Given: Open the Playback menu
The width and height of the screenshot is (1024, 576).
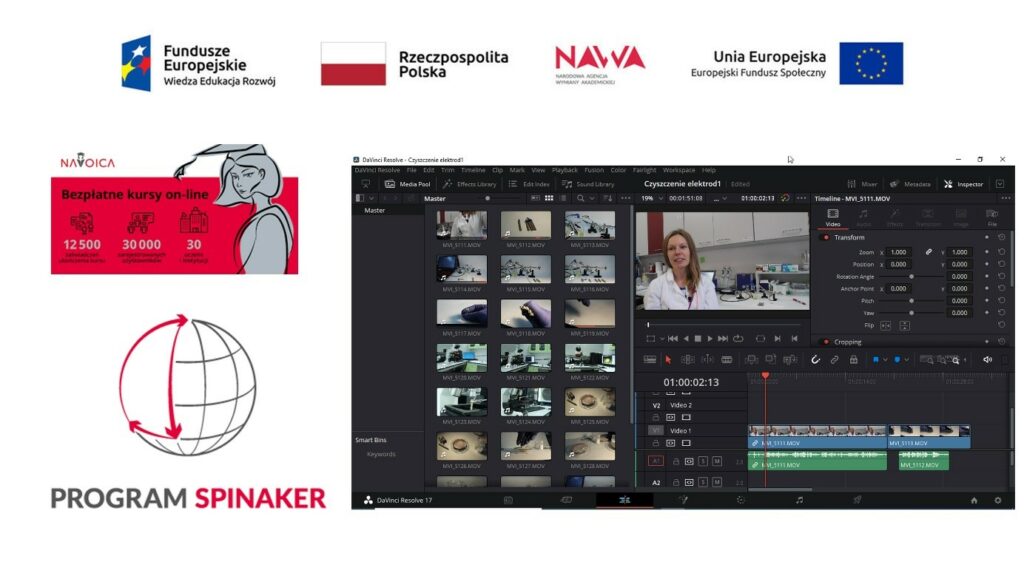Looking at the screenshot, I should (x=565, y=170).
